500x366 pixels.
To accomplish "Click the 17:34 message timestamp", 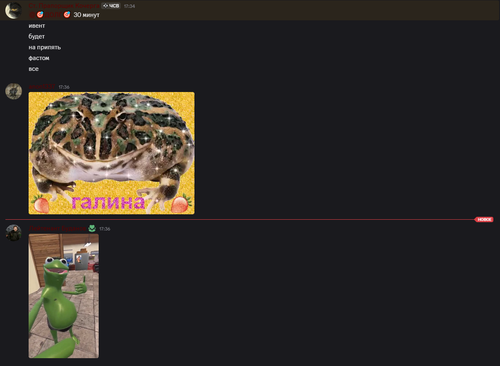I will click(x=129, y=6).
